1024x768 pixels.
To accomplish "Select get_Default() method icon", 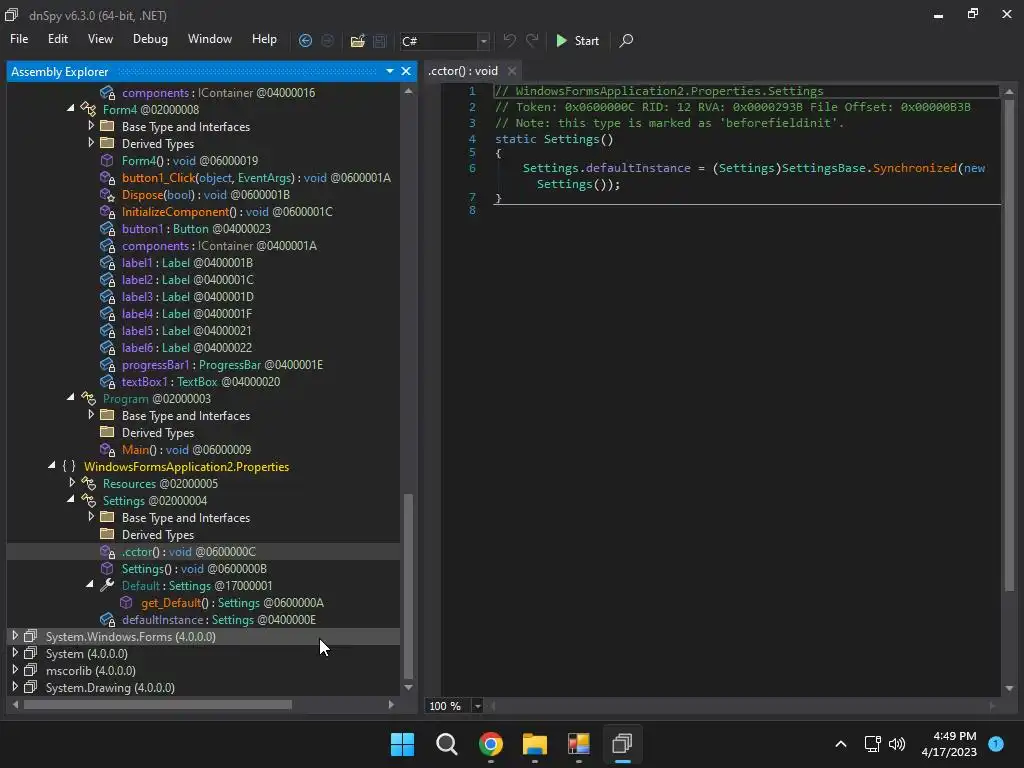I will 126,602.
